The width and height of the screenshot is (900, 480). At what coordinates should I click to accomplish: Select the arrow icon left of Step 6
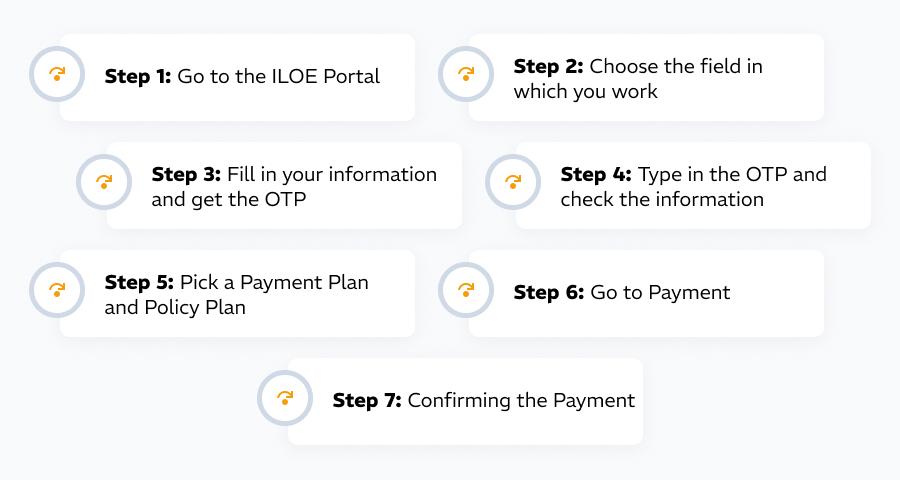(x=466, y=290)
